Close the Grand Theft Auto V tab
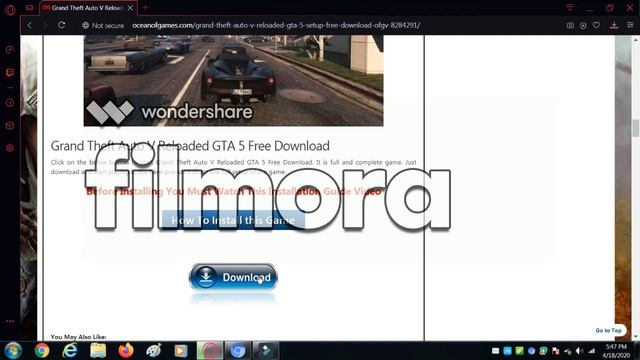The width and height of the screenshot is (640, 360). click(130, 8)
